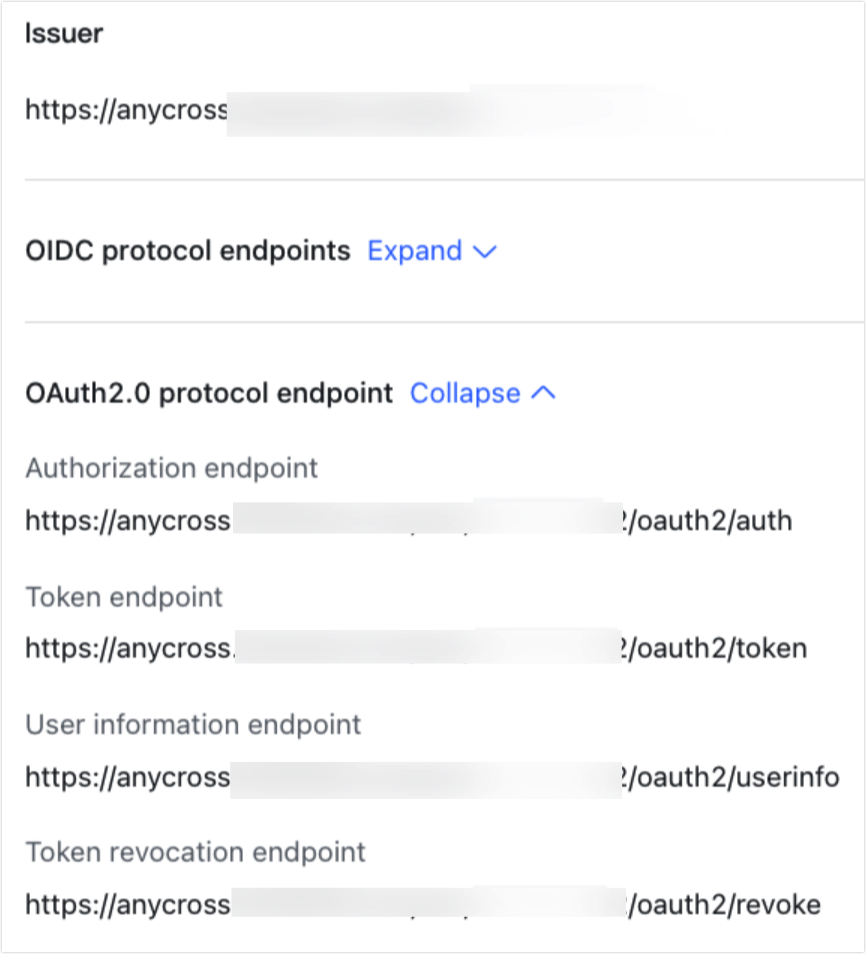This screenshot has width=866, height=954.
Task: Click the Issuer heading
Action: [x=63, y=33]
